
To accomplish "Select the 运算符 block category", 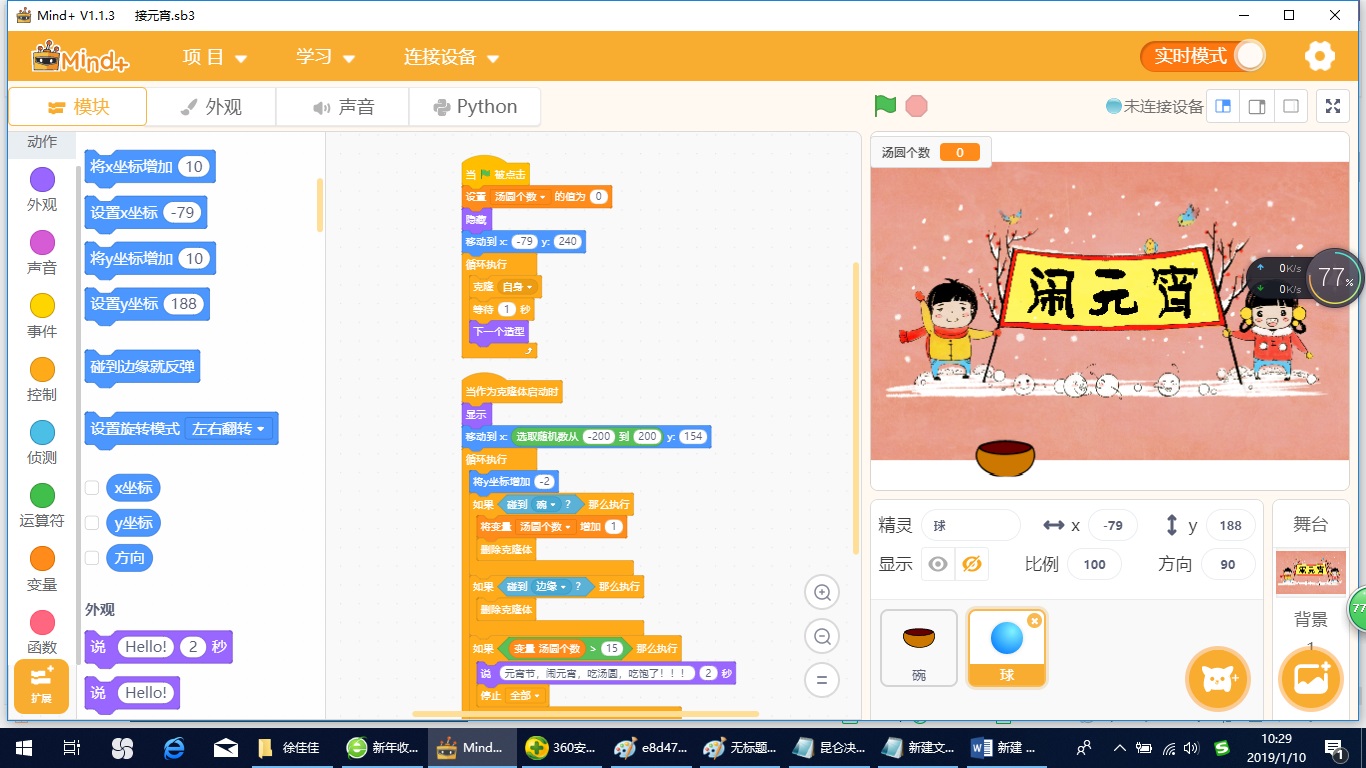I will [x=42, y=506].
